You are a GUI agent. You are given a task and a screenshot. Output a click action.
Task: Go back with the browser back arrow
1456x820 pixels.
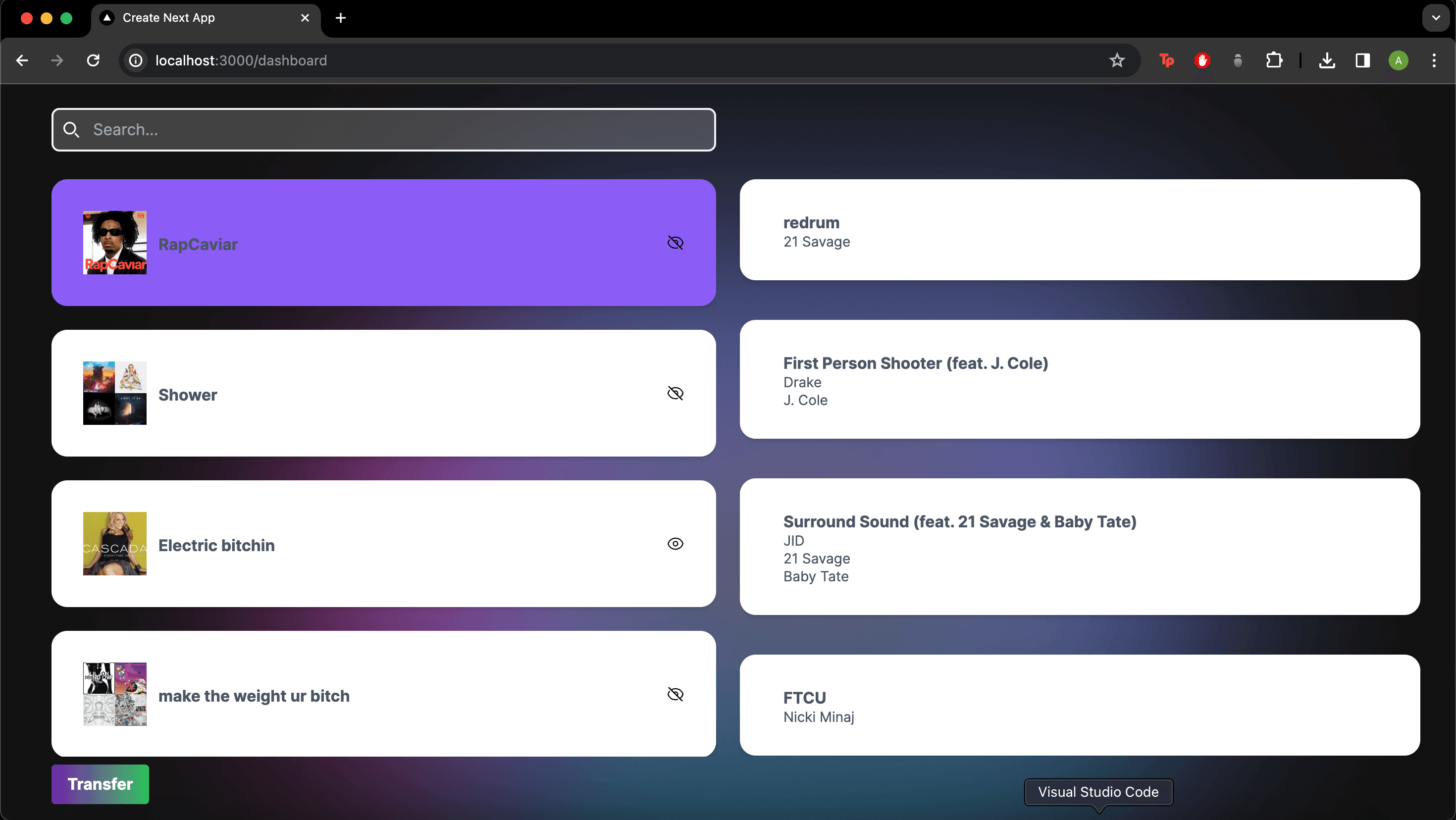22,60
